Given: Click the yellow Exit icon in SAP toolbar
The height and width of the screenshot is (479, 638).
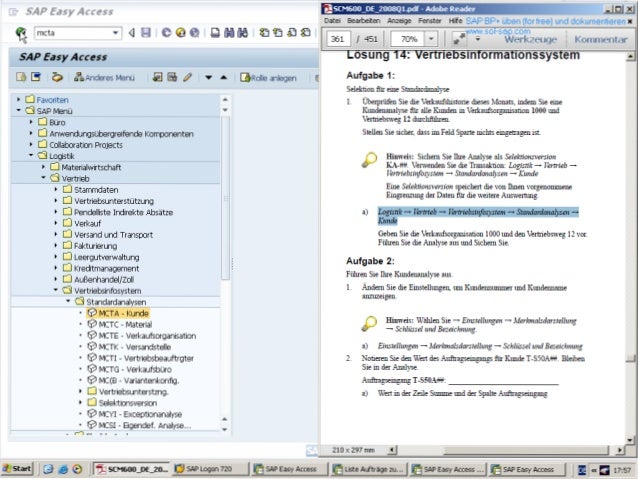Looking at the screenshot, I should coord(180,33).
